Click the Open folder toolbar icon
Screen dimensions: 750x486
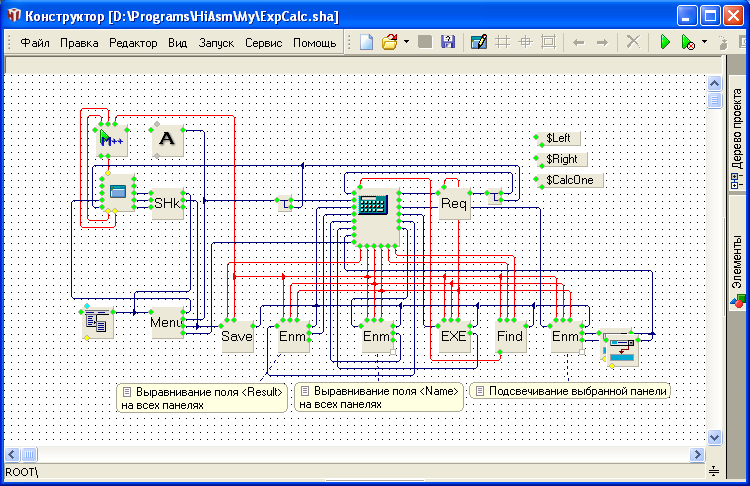(x=390, y=42)
